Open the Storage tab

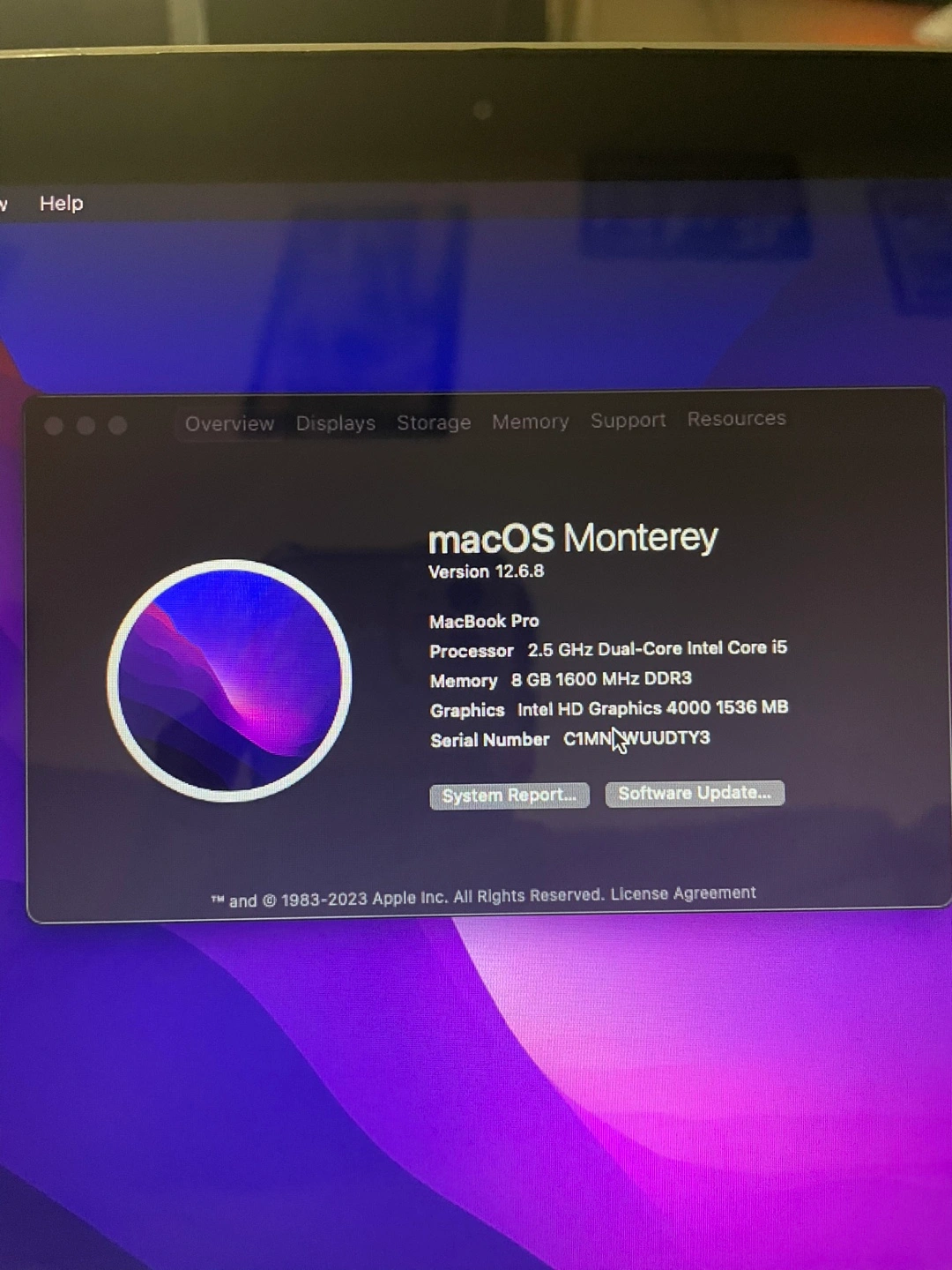[434, 422]
